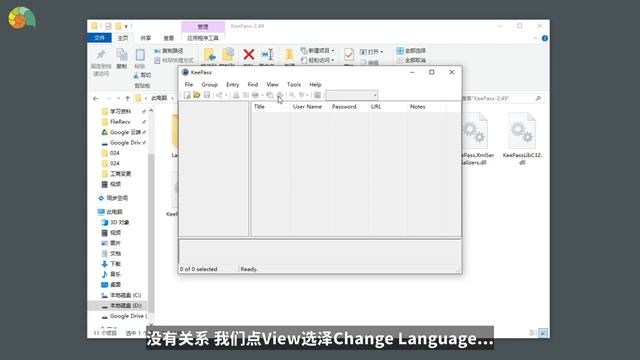Select 3D 对象 in Explorer sidebar
The height and width of the screenshot is (360, 640).
pos(116,222)
